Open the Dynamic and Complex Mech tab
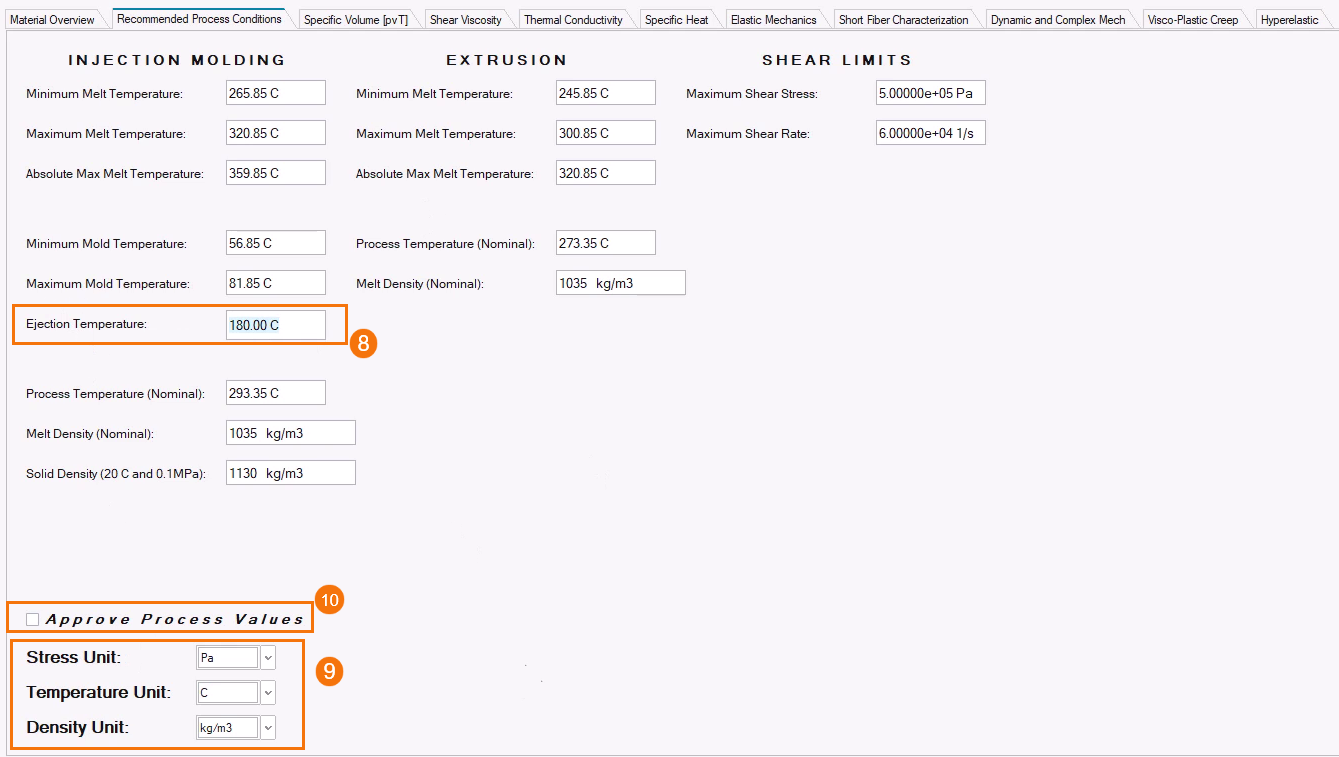 pos(1058,20)
